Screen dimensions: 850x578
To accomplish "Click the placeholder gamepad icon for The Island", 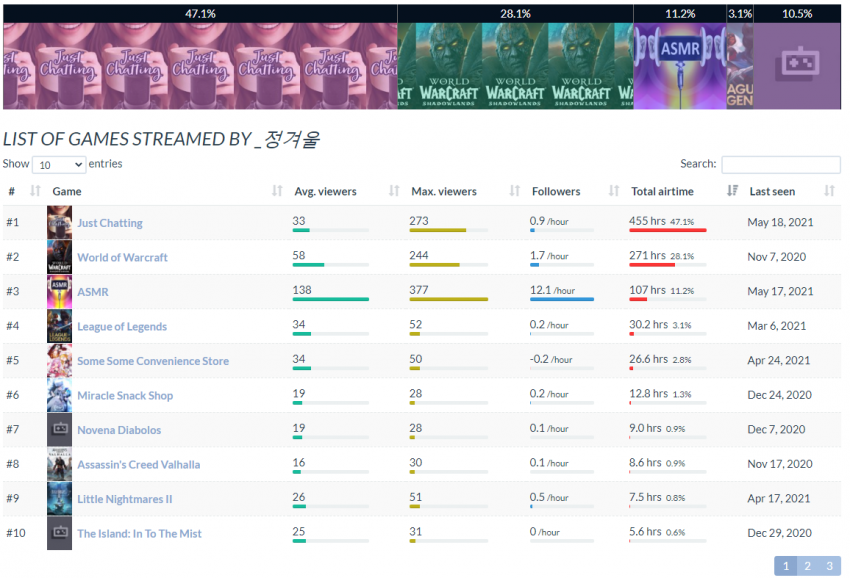I will 59,533.
